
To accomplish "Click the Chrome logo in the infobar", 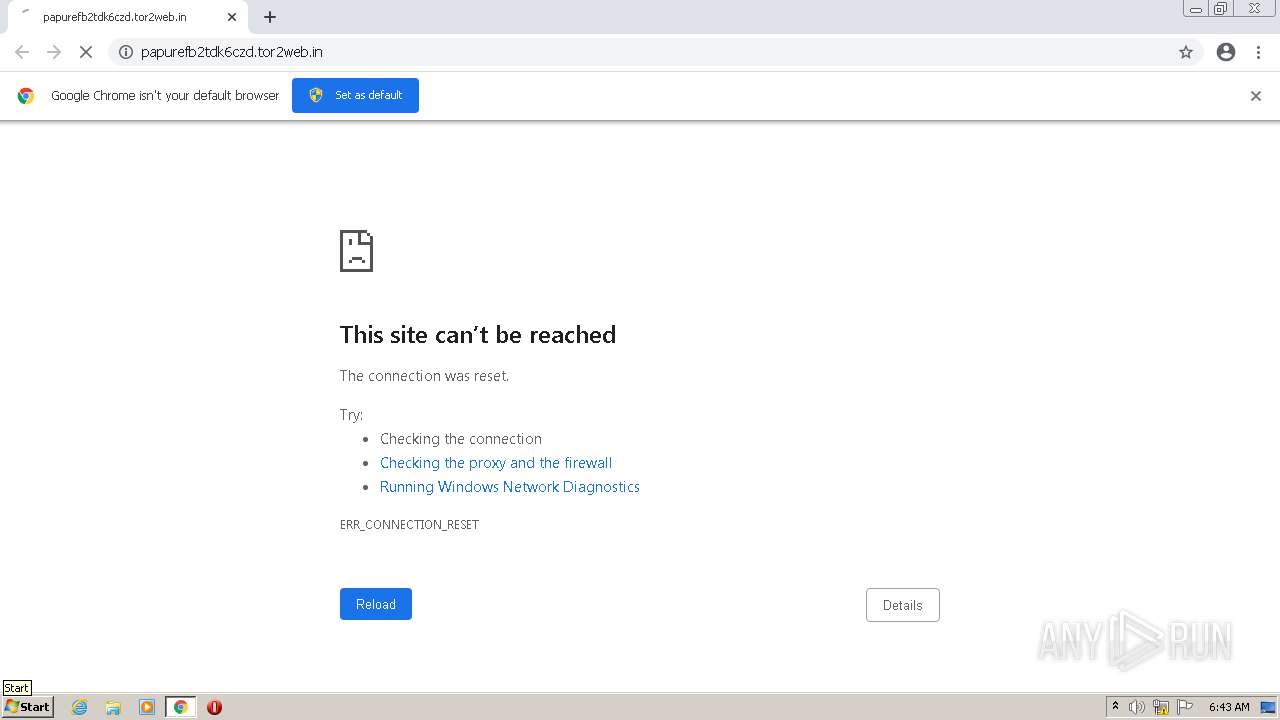I will (x=26, y=96).
